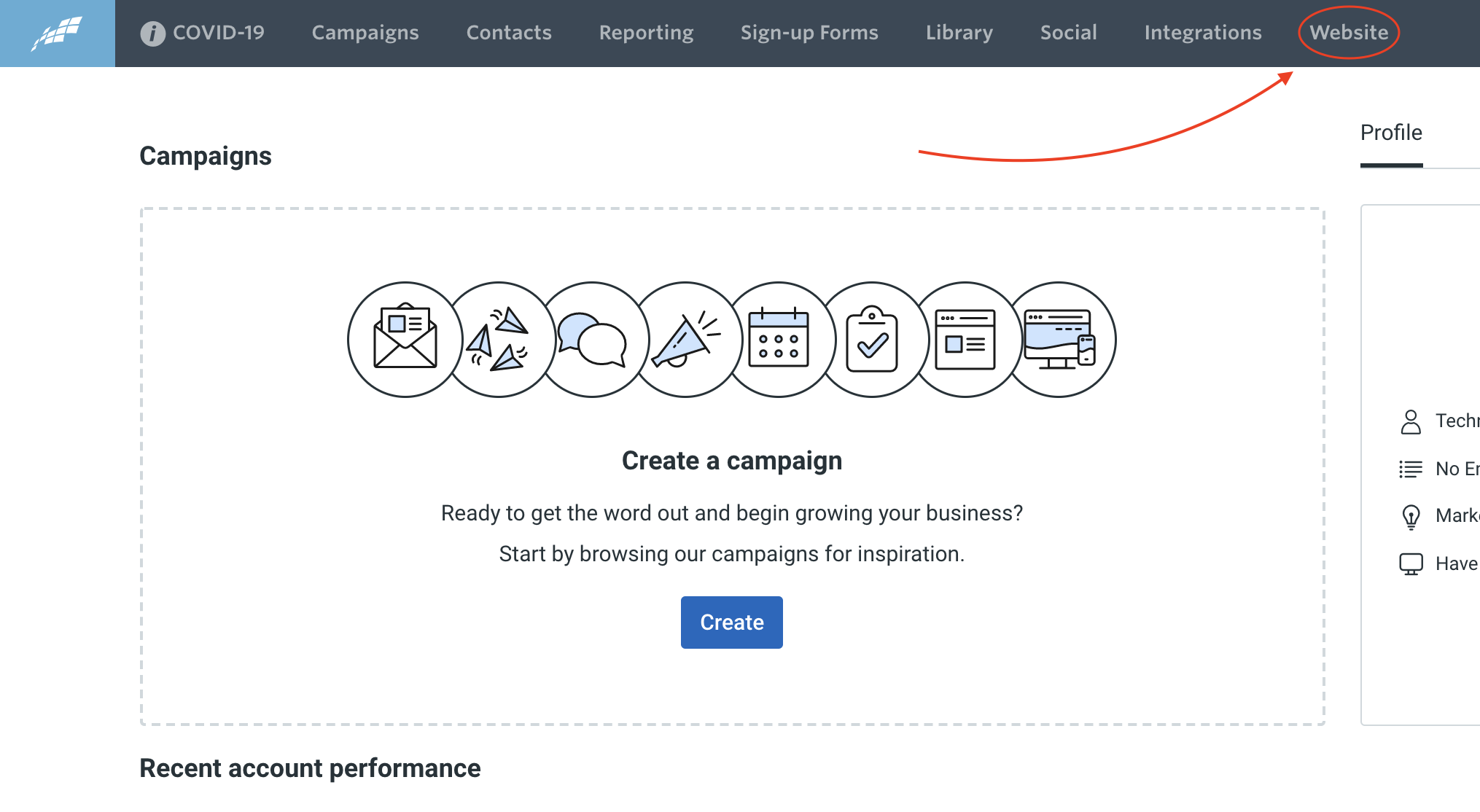Image resolution: width=1480 pixels, height=812 pixels.
Task: Select the calendar event campaign icon
Action: pos(779,340)
